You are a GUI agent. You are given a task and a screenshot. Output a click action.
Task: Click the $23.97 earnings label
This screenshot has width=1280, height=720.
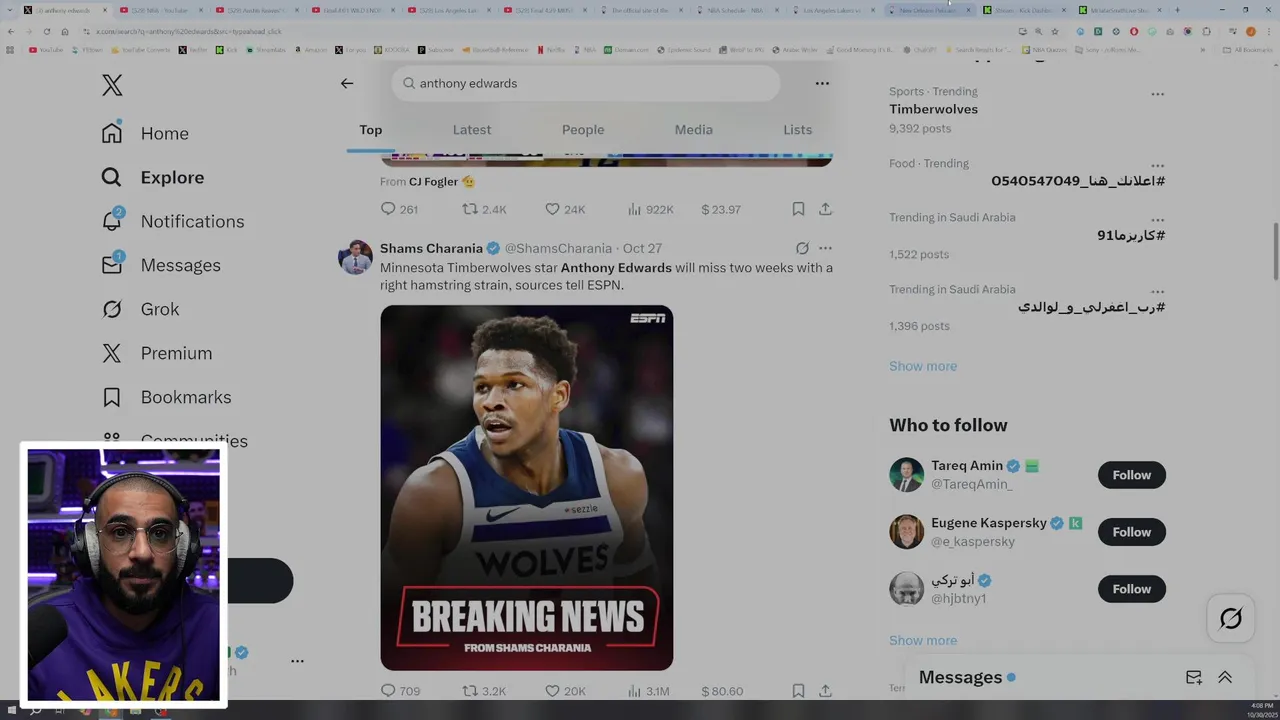[x=721, y=209]
